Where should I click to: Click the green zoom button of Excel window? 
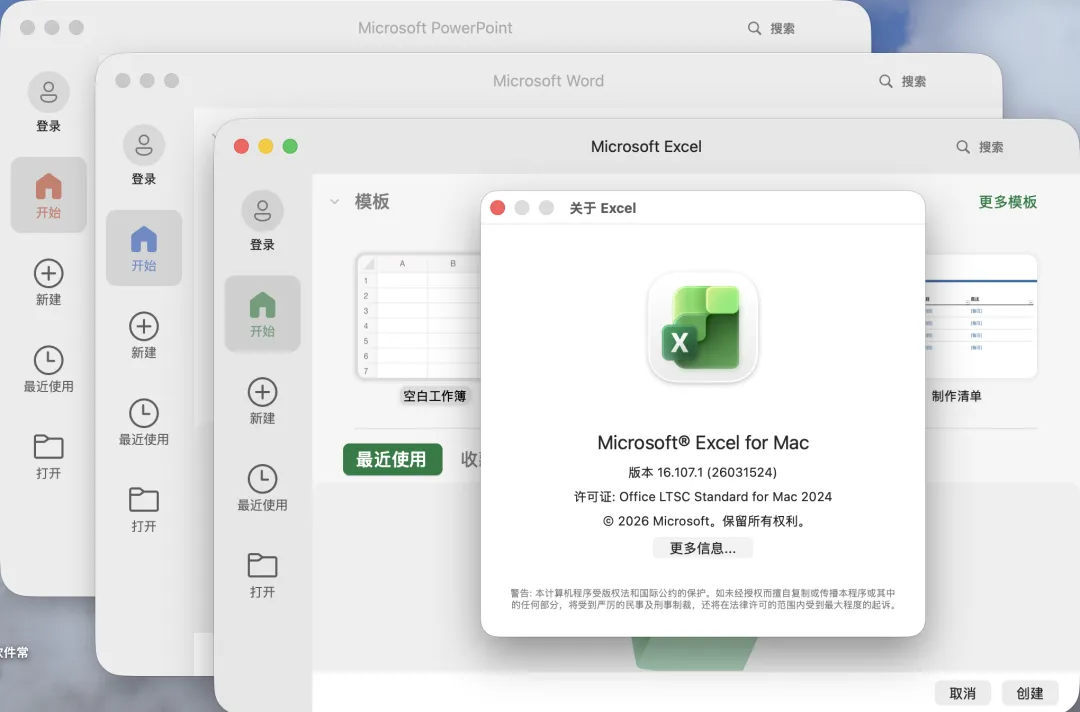pos(290,146)
